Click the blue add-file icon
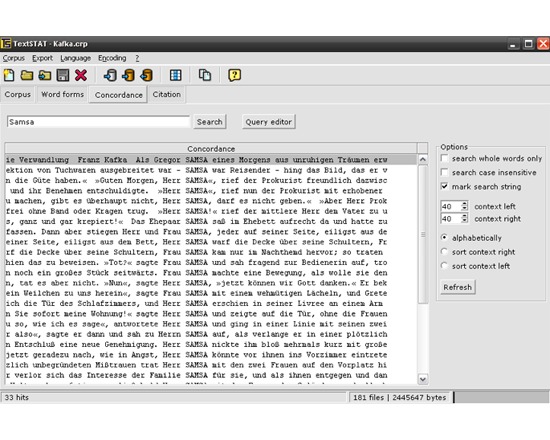This screenshot has height=440, width=550. (110, 75)
